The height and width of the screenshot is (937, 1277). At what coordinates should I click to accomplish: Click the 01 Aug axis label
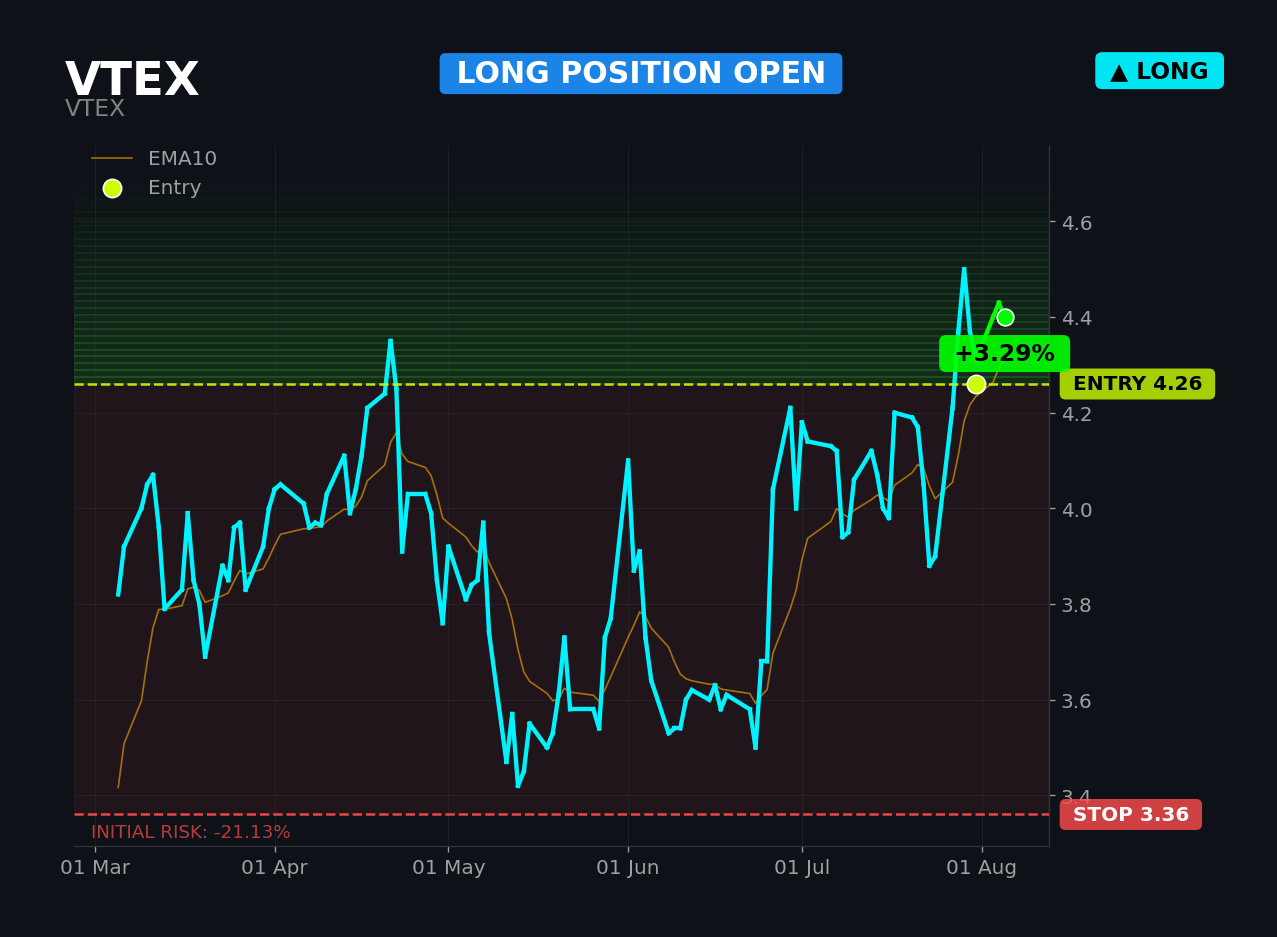coord(982,868)
